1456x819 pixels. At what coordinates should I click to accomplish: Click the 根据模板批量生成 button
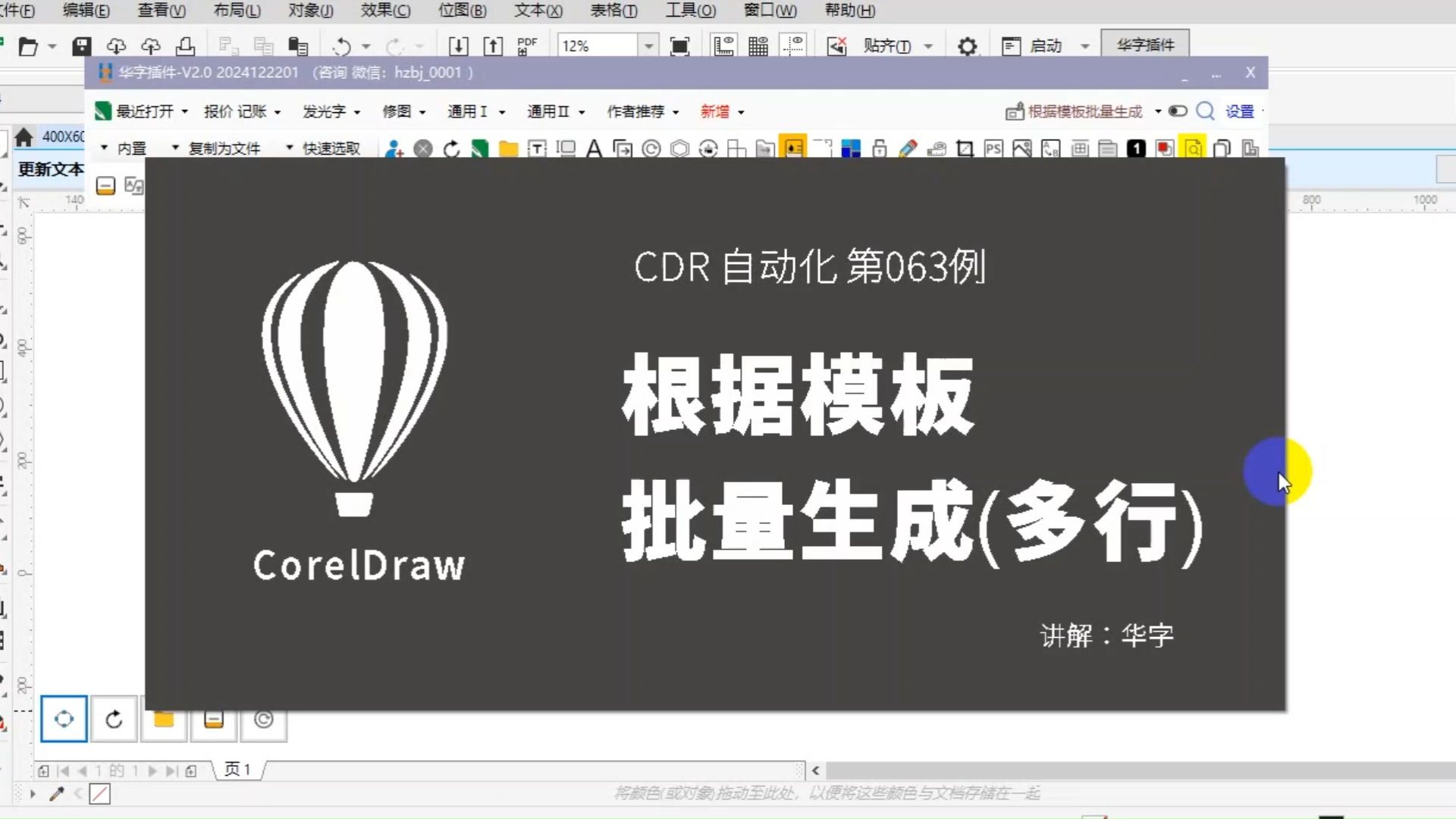(x=1075, y=111)
